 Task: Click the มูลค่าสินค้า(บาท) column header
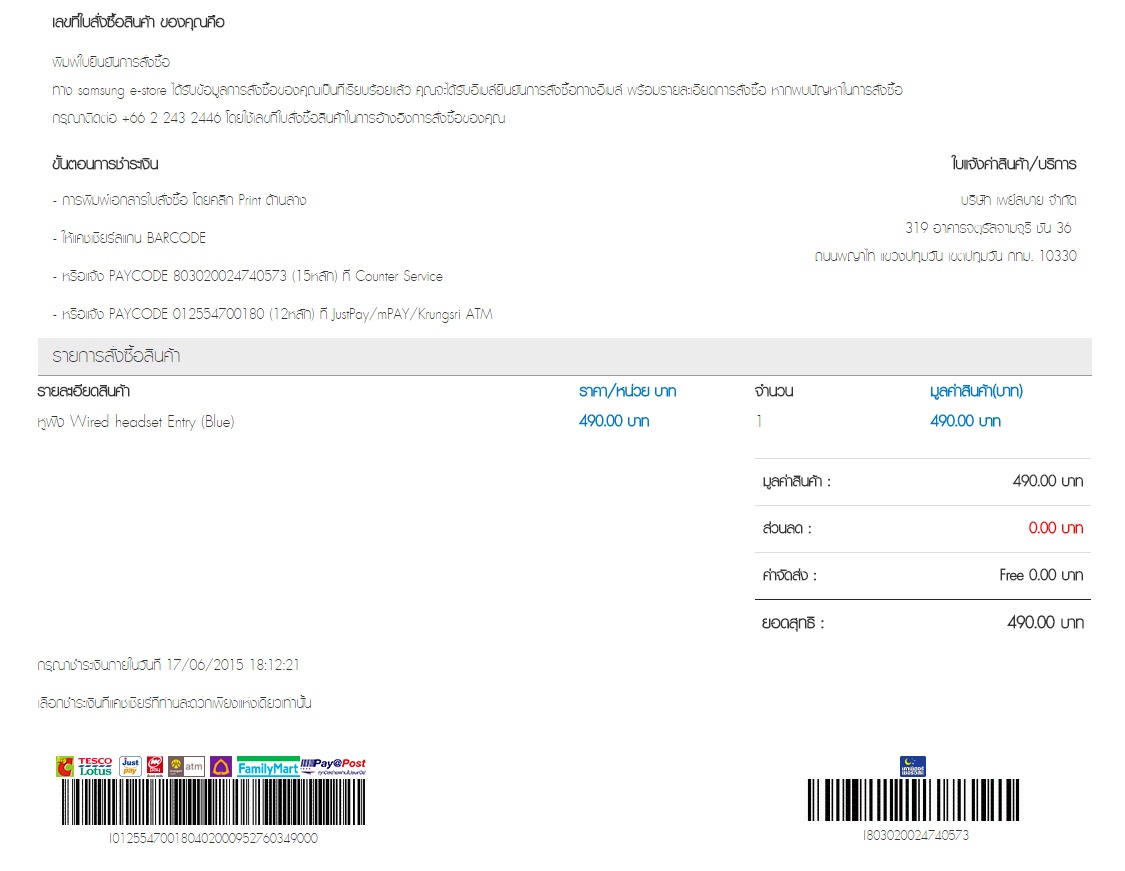tap(976, 391)
